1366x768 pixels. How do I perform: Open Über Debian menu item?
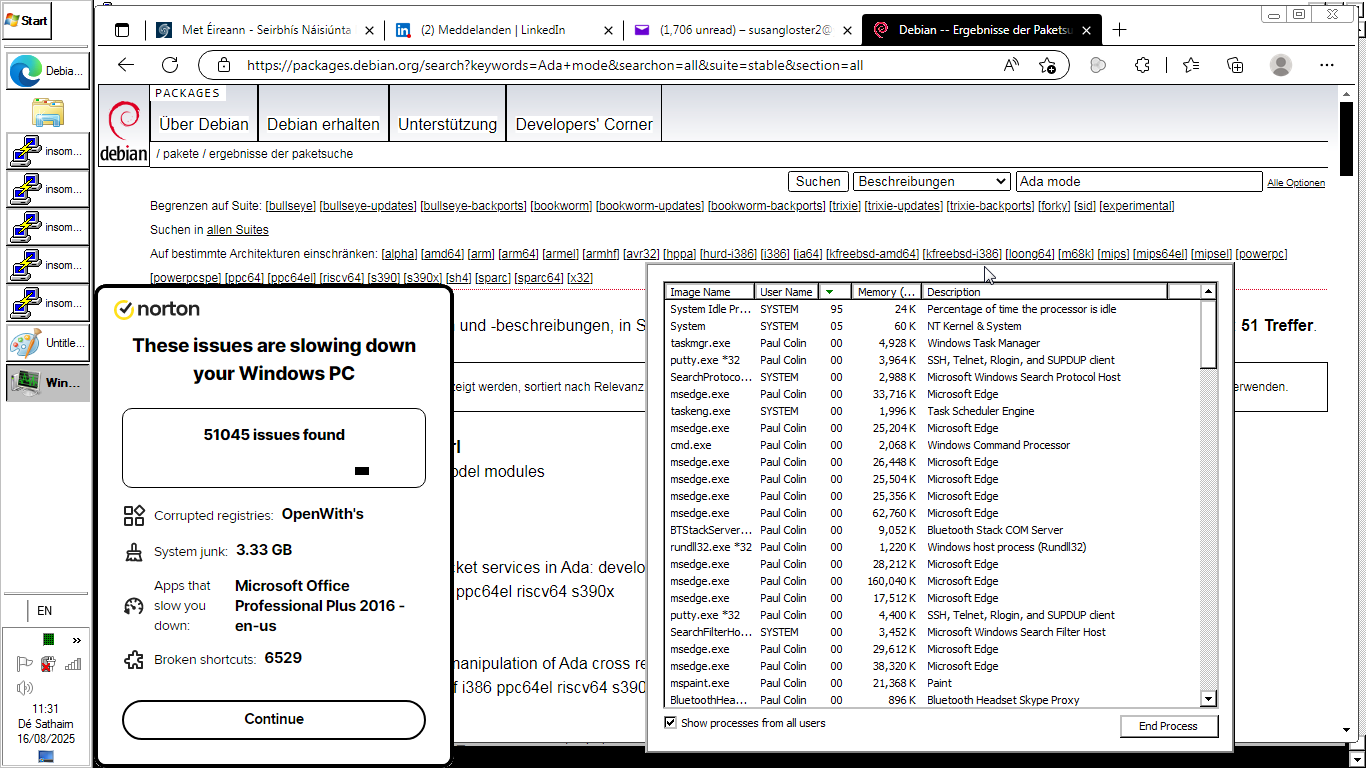coord(204,125)
